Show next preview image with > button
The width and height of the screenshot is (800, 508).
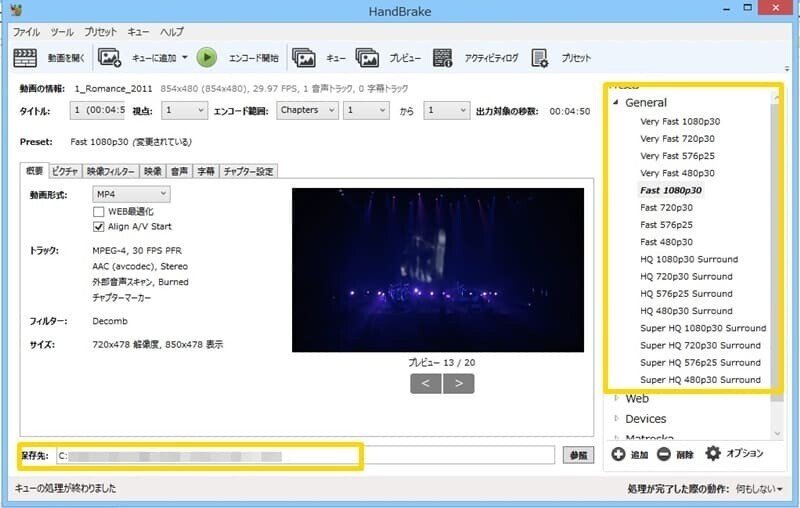click(x=459, y=384)
